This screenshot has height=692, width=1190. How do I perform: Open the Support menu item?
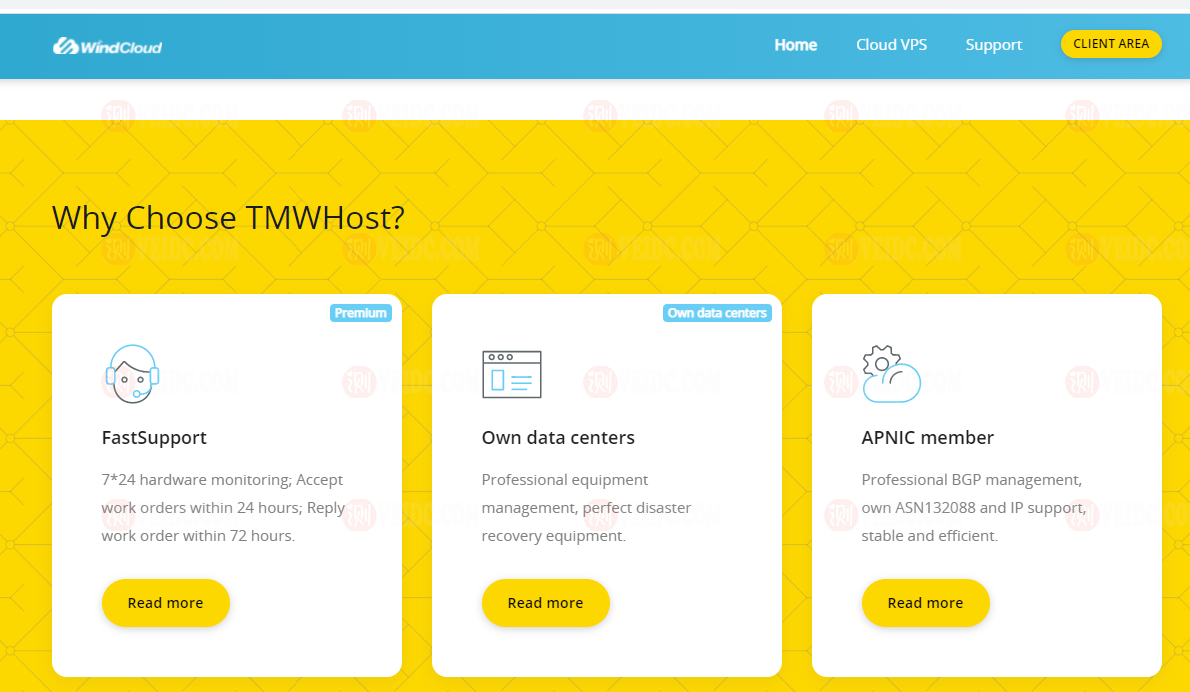(993, 45)
